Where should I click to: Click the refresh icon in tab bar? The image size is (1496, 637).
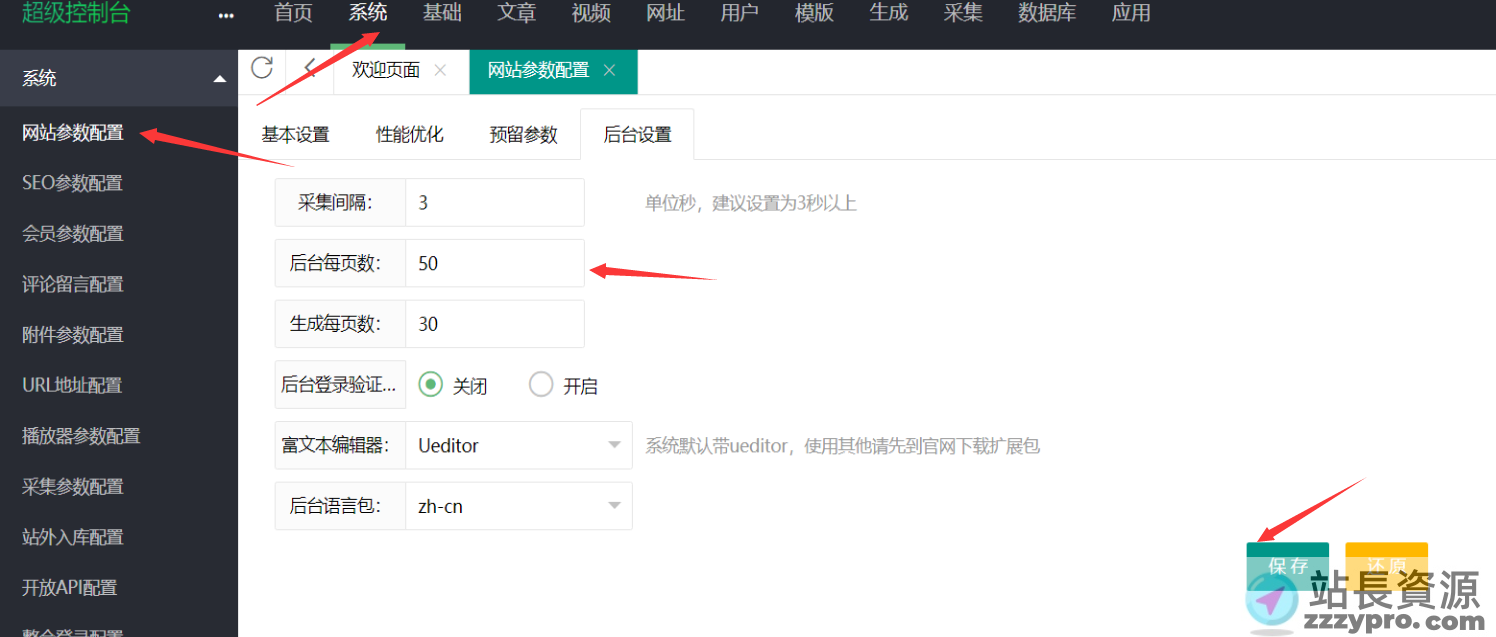click(x=262, y=68)
